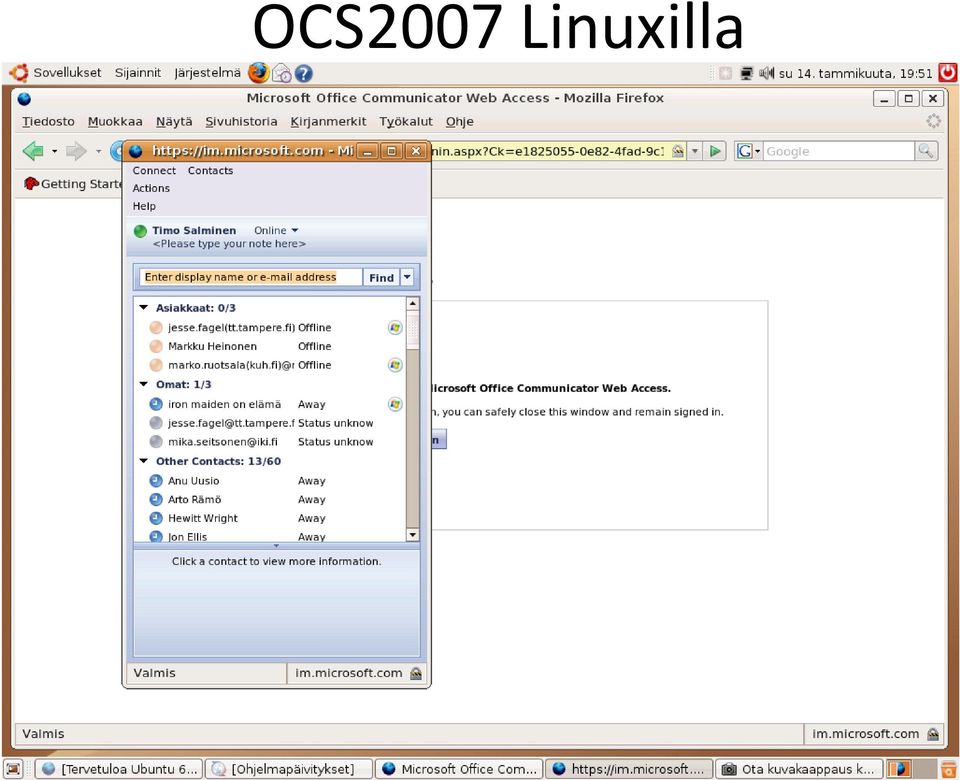Click the contact list scrollbar up arrow
This screenshot has height=780, width=960.
(413, 303)
